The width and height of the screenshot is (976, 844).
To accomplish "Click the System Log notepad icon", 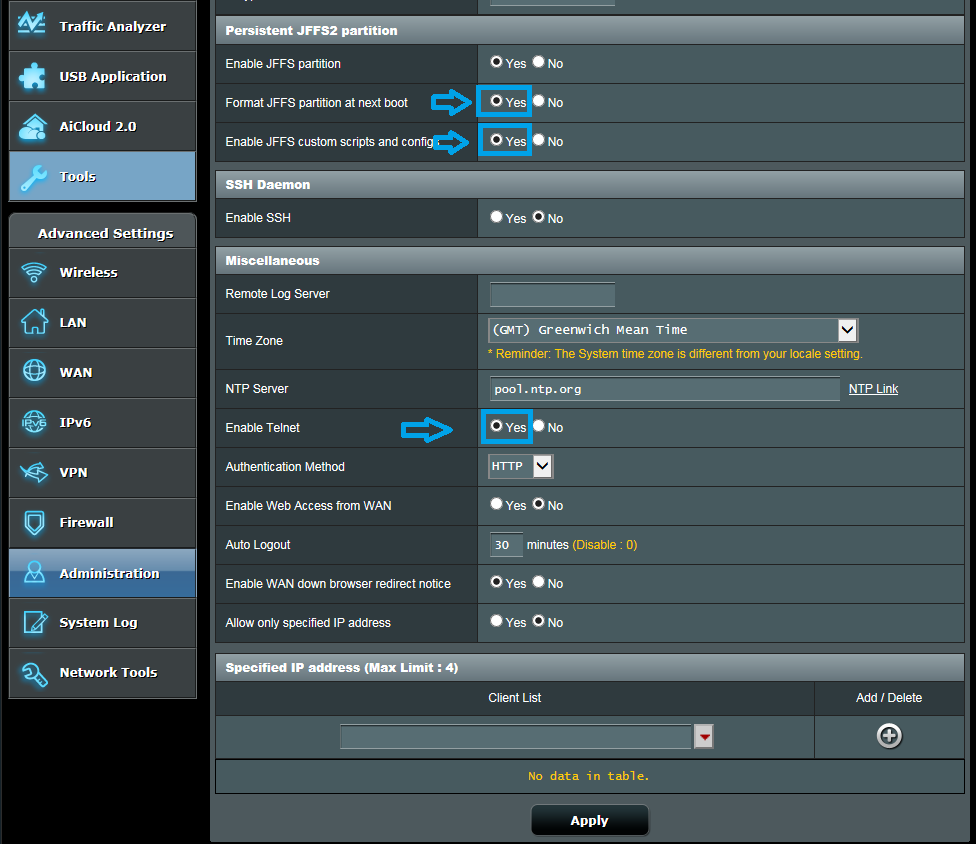I will pyautogui.click(x=35, y=622).
